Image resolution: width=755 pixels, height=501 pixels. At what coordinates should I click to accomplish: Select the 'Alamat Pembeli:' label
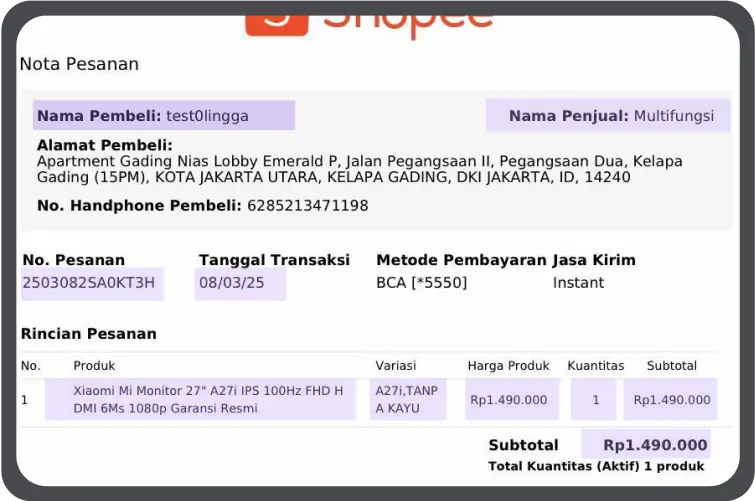point(104,145)
